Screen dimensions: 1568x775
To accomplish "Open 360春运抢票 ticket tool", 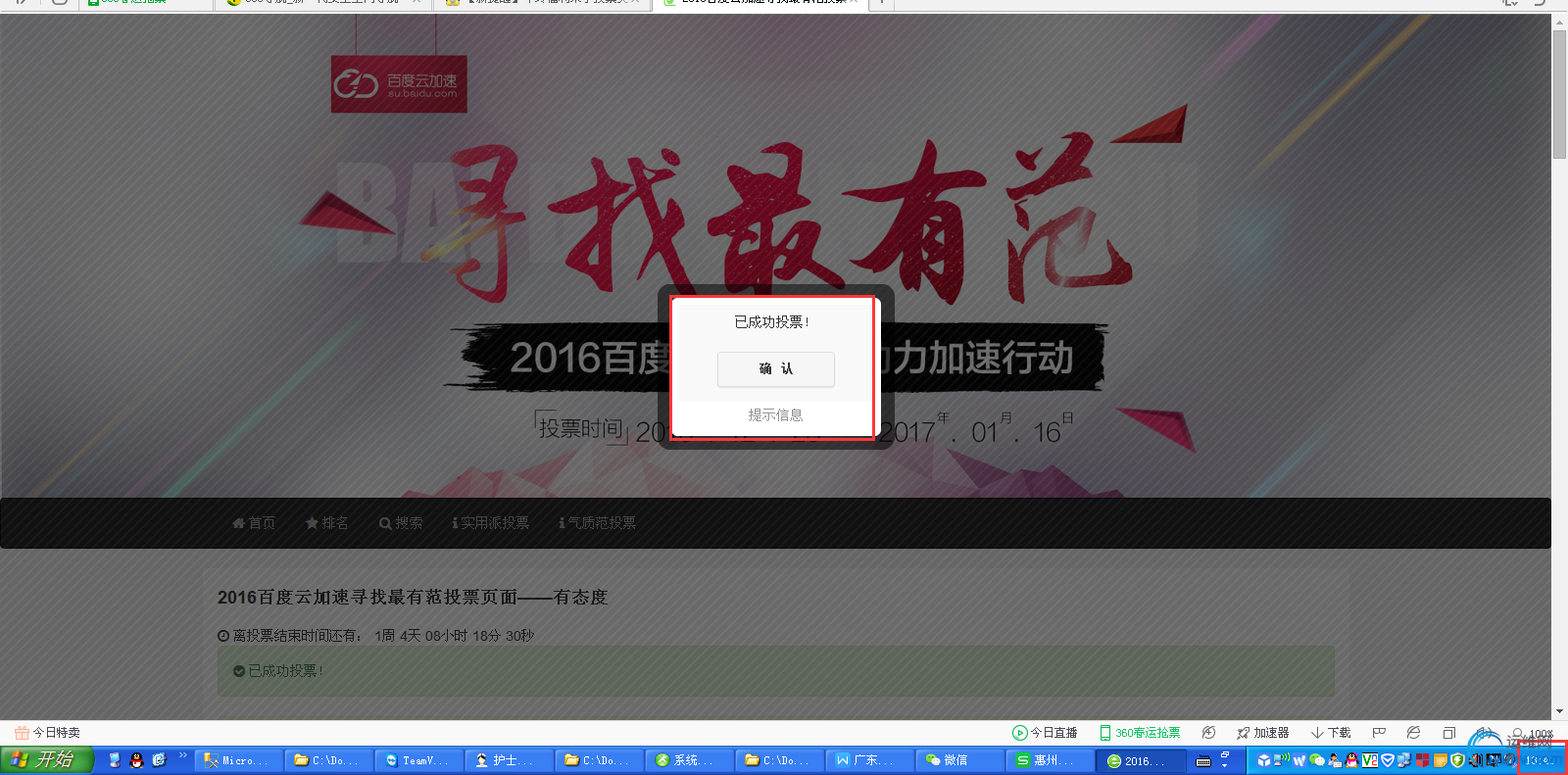I will tap(1140, 733).
